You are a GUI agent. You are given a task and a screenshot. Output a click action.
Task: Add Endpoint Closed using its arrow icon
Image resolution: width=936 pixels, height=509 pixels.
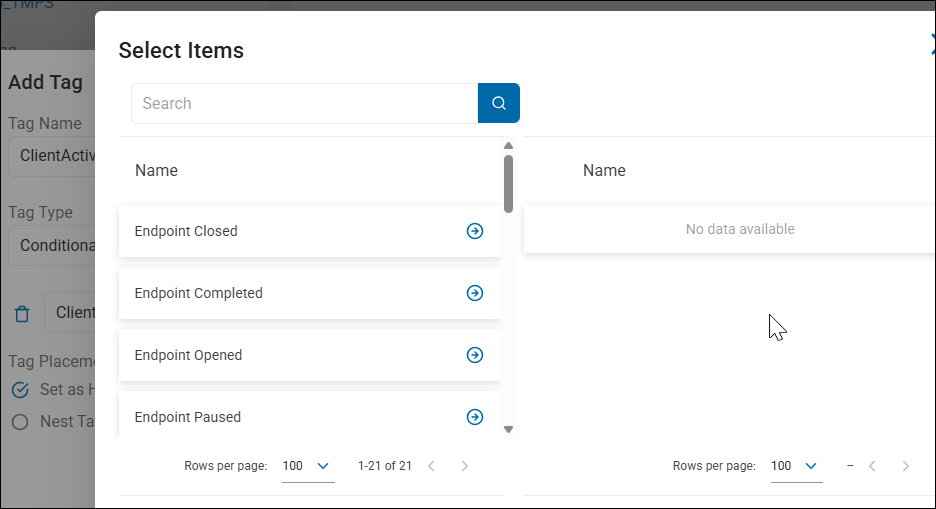(475, 231)
